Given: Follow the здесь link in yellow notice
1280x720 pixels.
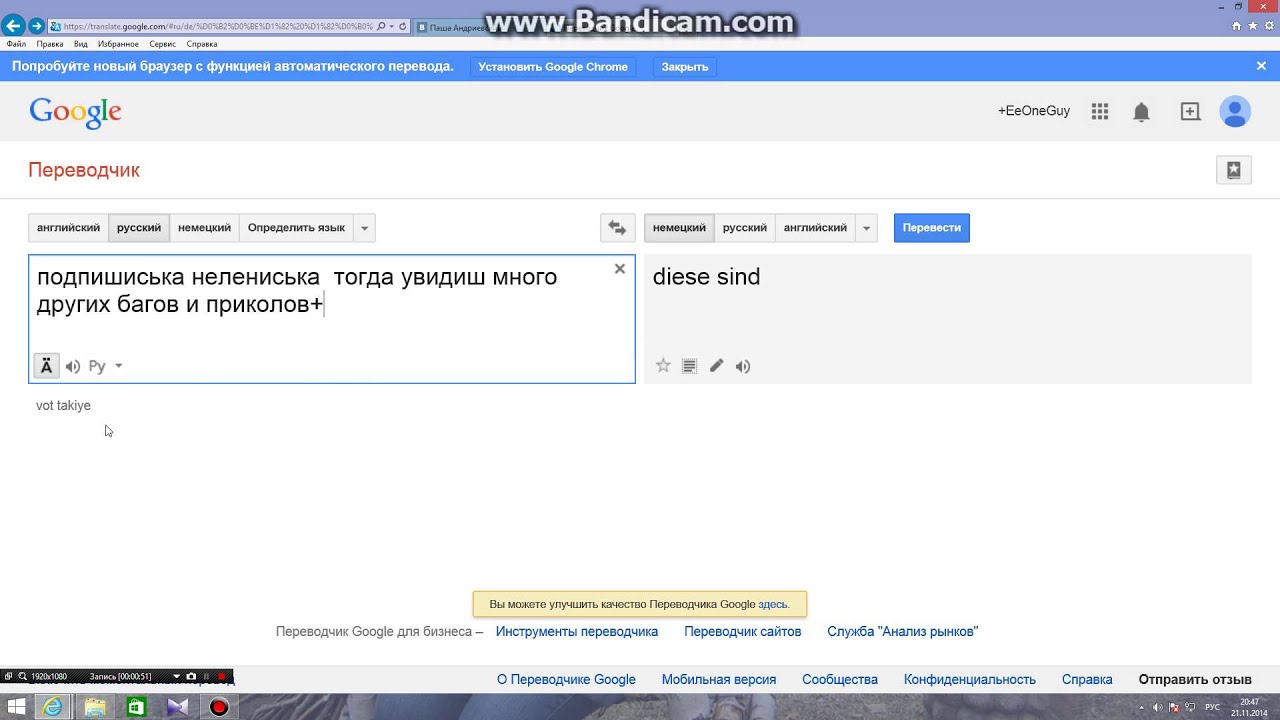Looking at the screenshot, I should pos(773,604).
